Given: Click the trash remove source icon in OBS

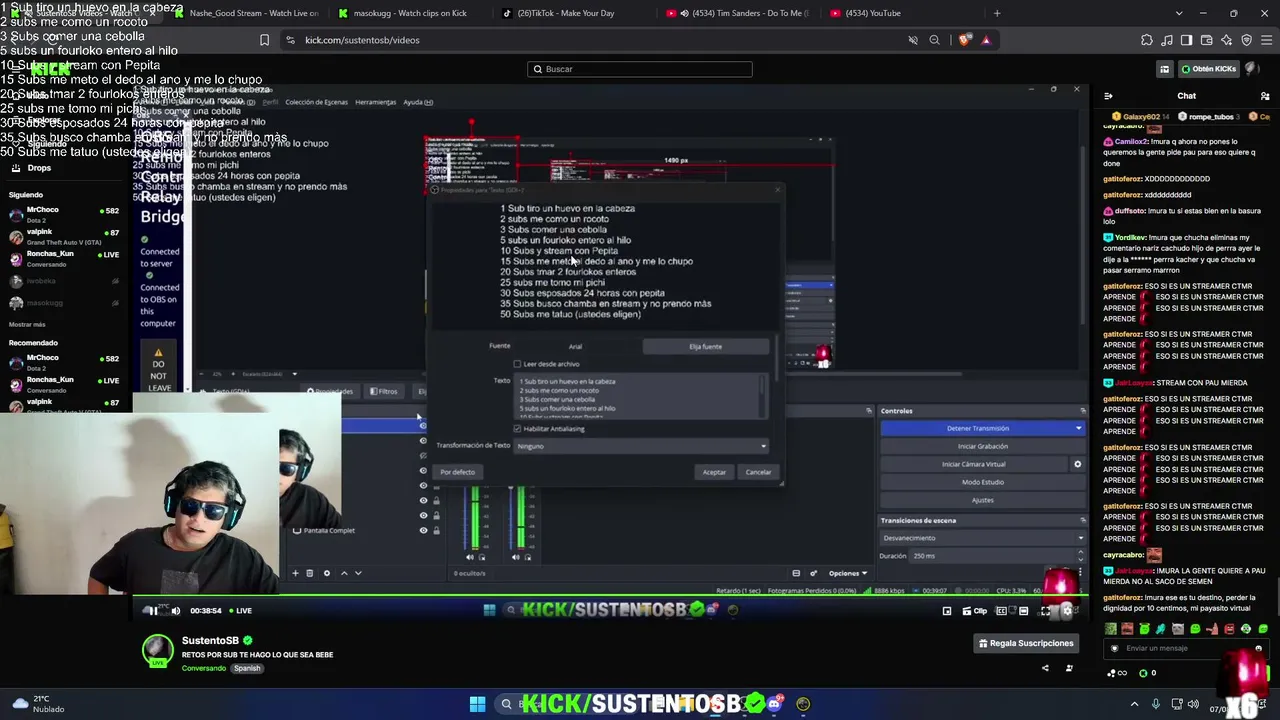Looking at the screenshot, I should (310, 573).
